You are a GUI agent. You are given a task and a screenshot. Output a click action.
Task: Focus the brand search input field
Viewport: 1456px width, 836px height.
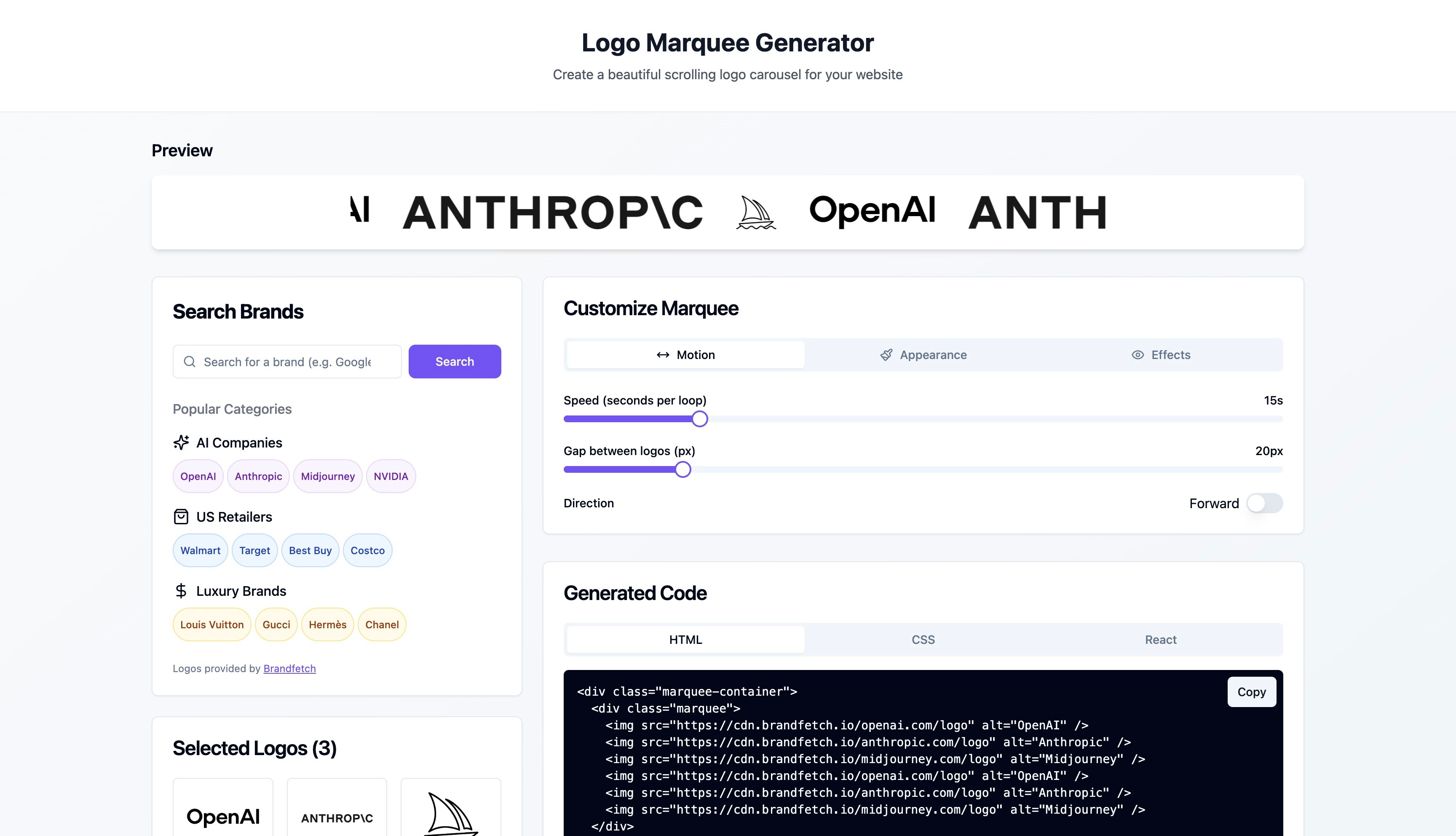[293, 362]
